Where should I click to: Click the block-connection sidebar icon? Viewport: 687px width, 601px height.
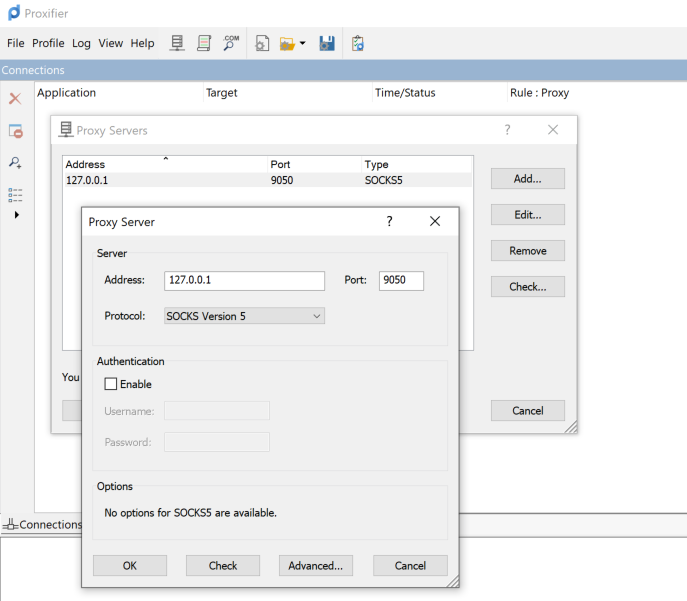coord(15,131)
